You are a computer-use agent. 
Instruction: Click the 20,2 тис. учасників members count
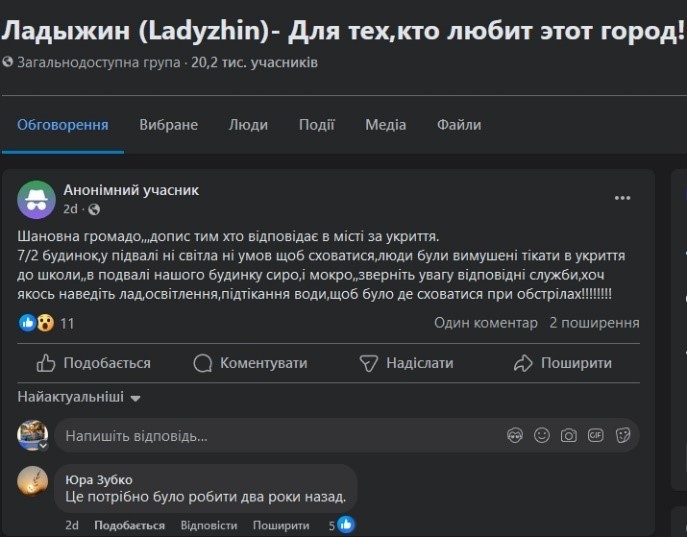[x=254, y=63]
